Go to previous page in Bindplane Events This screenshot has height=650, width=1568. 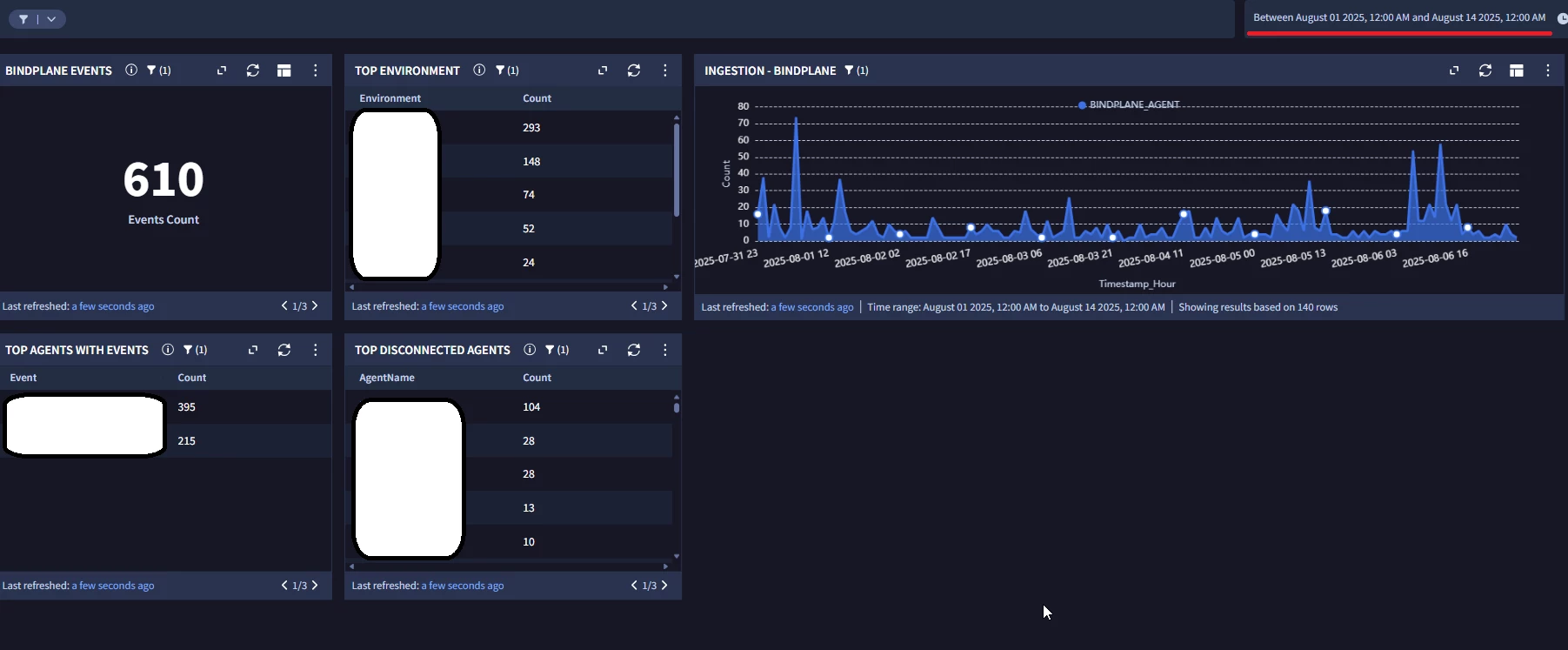pyautogui.click(x=284, y=305)
